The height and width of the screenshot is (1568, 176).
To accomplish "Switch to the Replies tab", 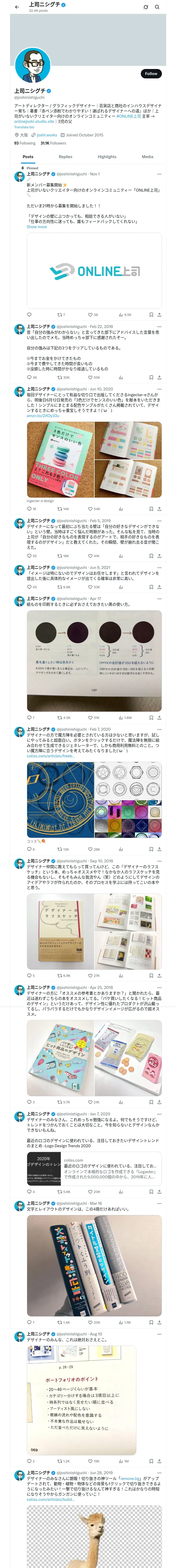I will 65,157.
